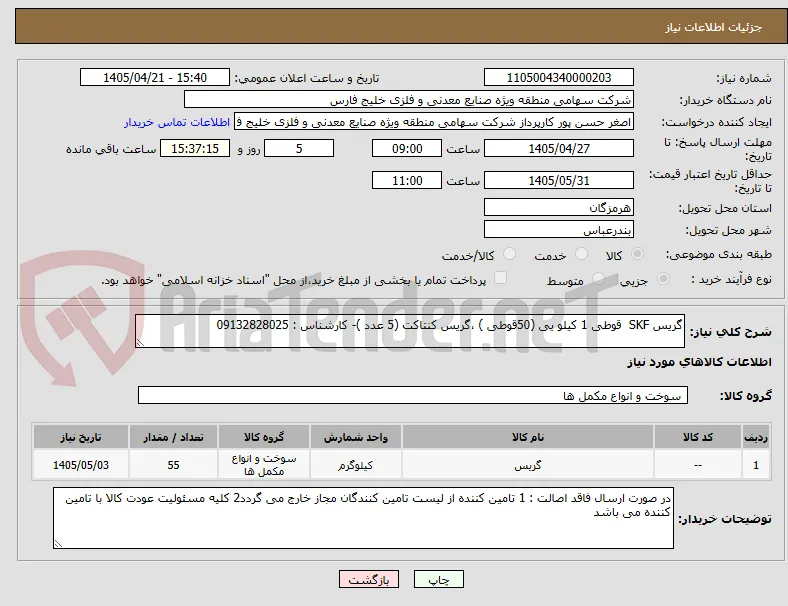
Task: Click the buyer notes text area
Action: click(x=363, y=518)
